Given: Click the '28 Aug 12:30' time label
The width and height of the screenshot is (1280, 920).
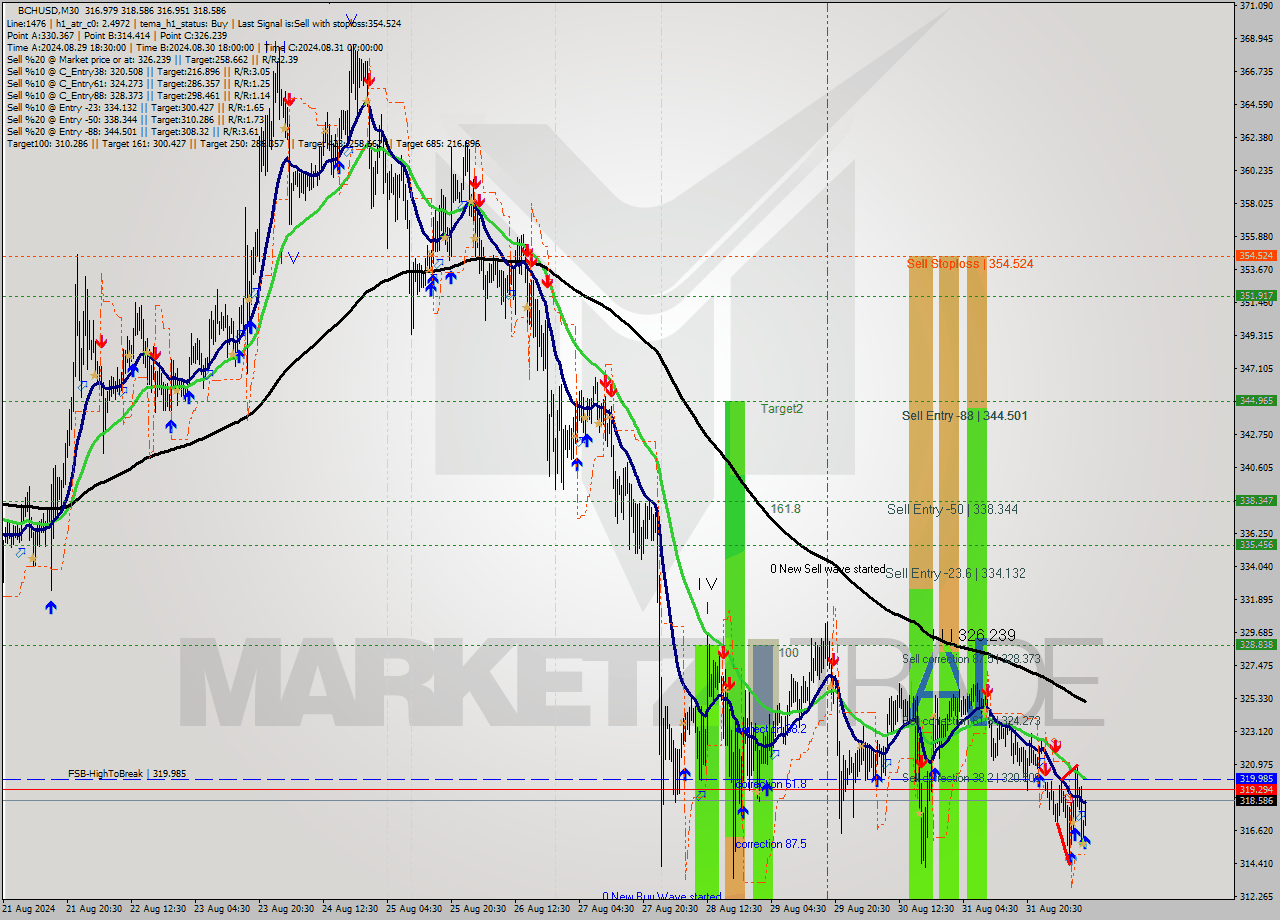Looking at the screenshot, I should [x=734, y=909].
